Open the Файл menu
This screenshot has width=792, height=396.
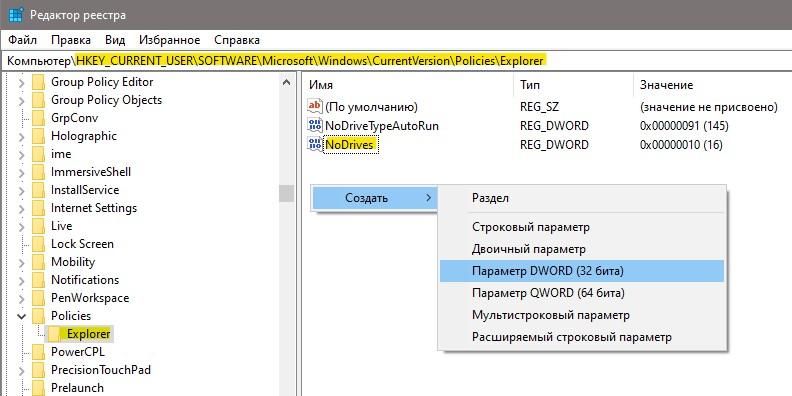click(x=22, y=40)
